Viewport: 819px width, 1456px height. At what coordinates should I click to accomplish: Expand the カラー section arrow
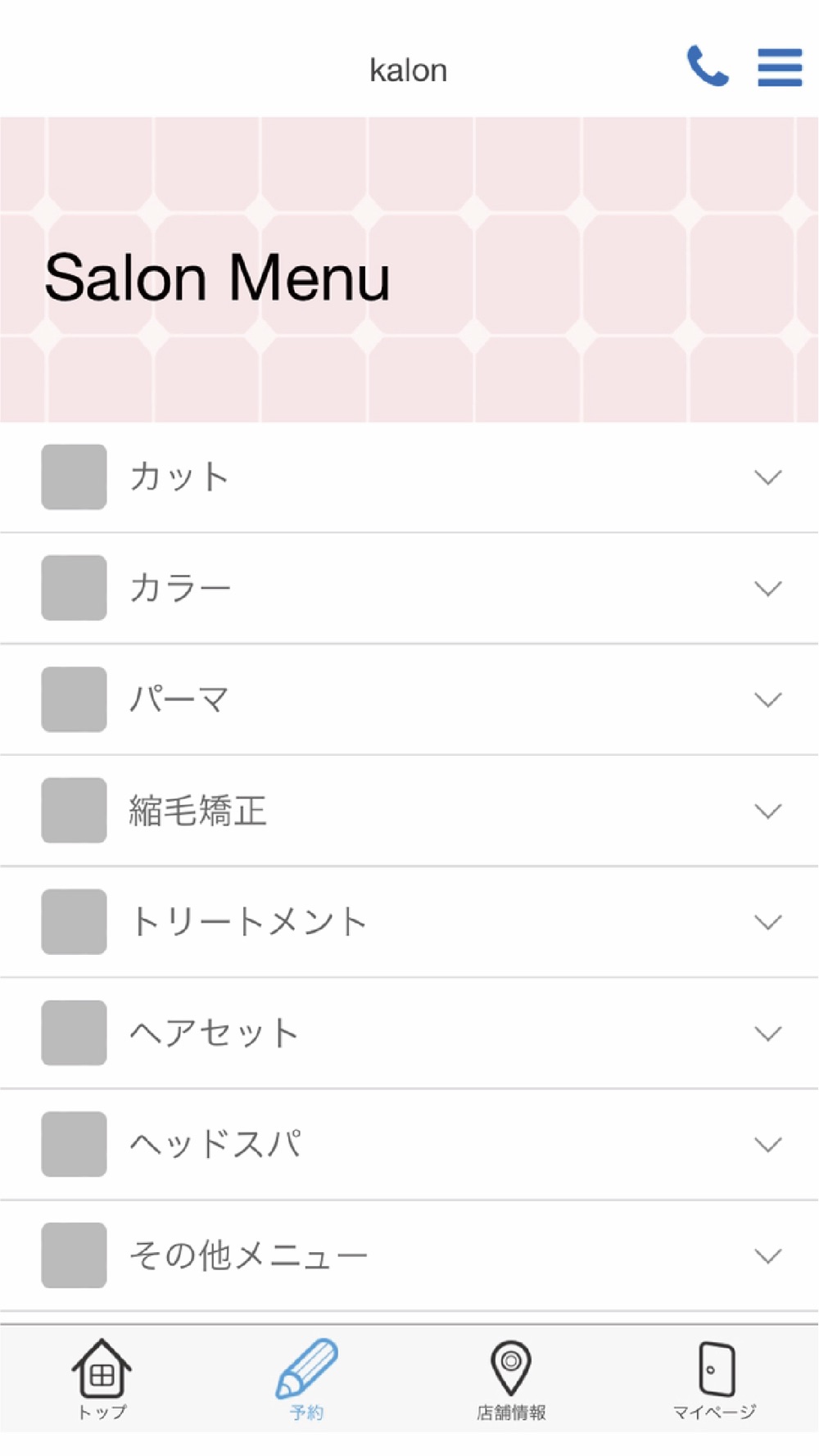pos(767,589)
